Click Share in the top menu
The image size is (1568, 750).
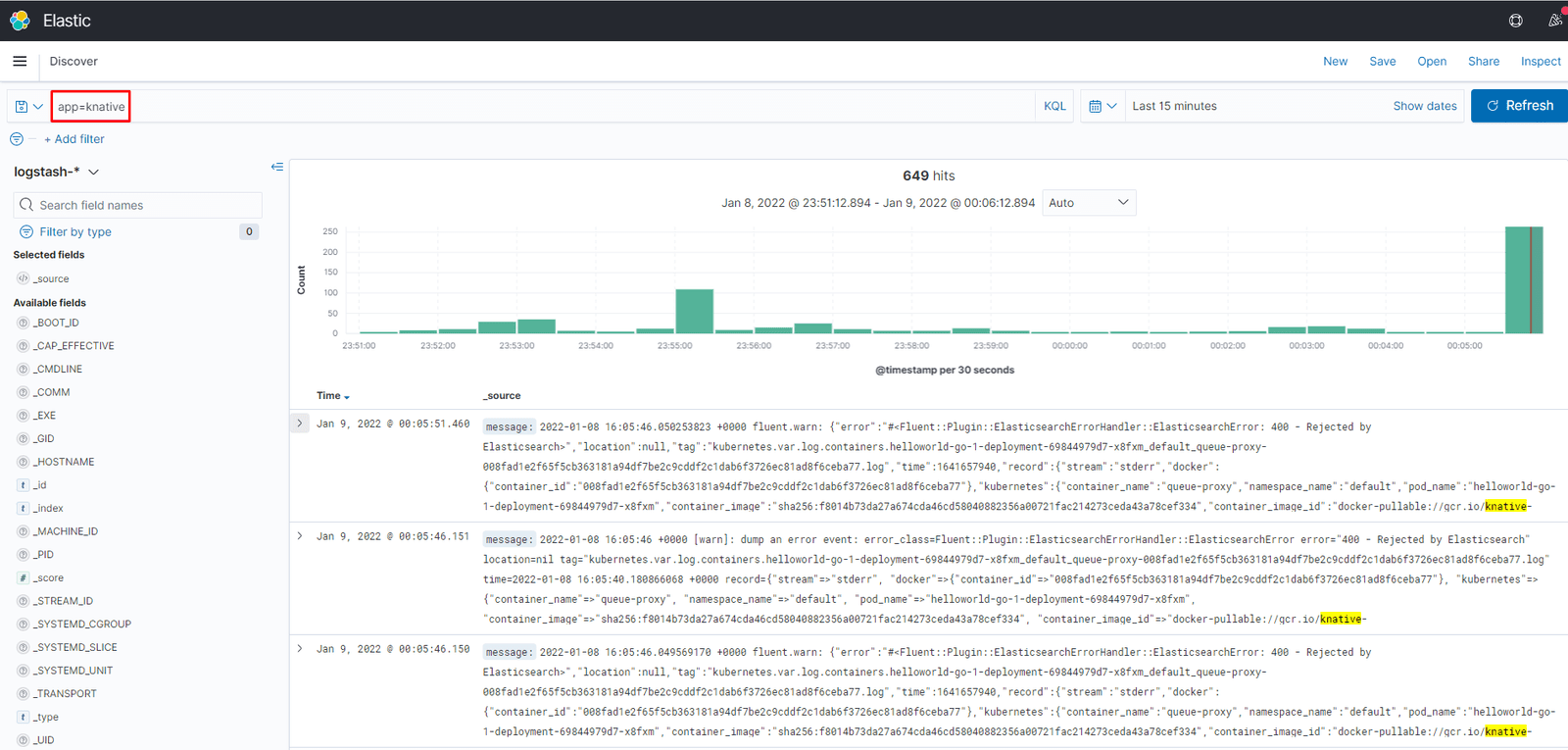click(1484, 61)
